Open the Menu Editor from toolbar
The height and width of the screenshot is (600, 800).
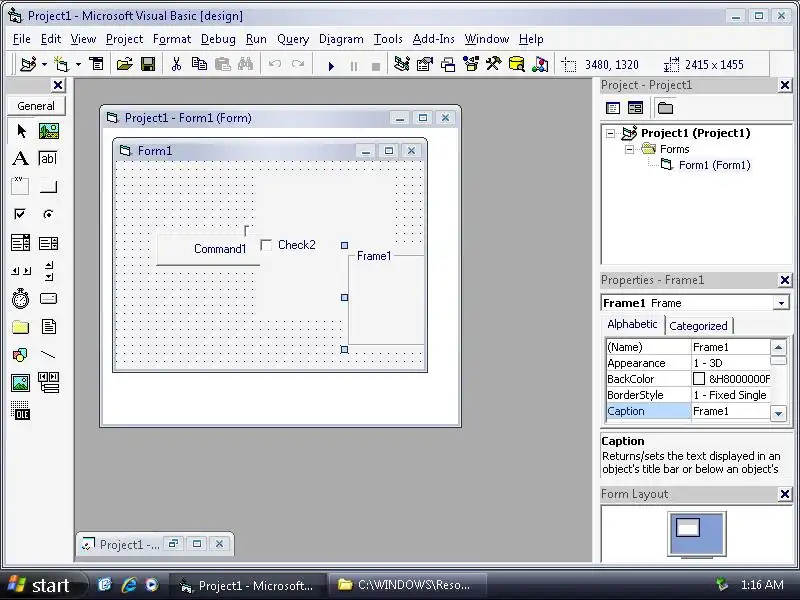click(96, 64)
